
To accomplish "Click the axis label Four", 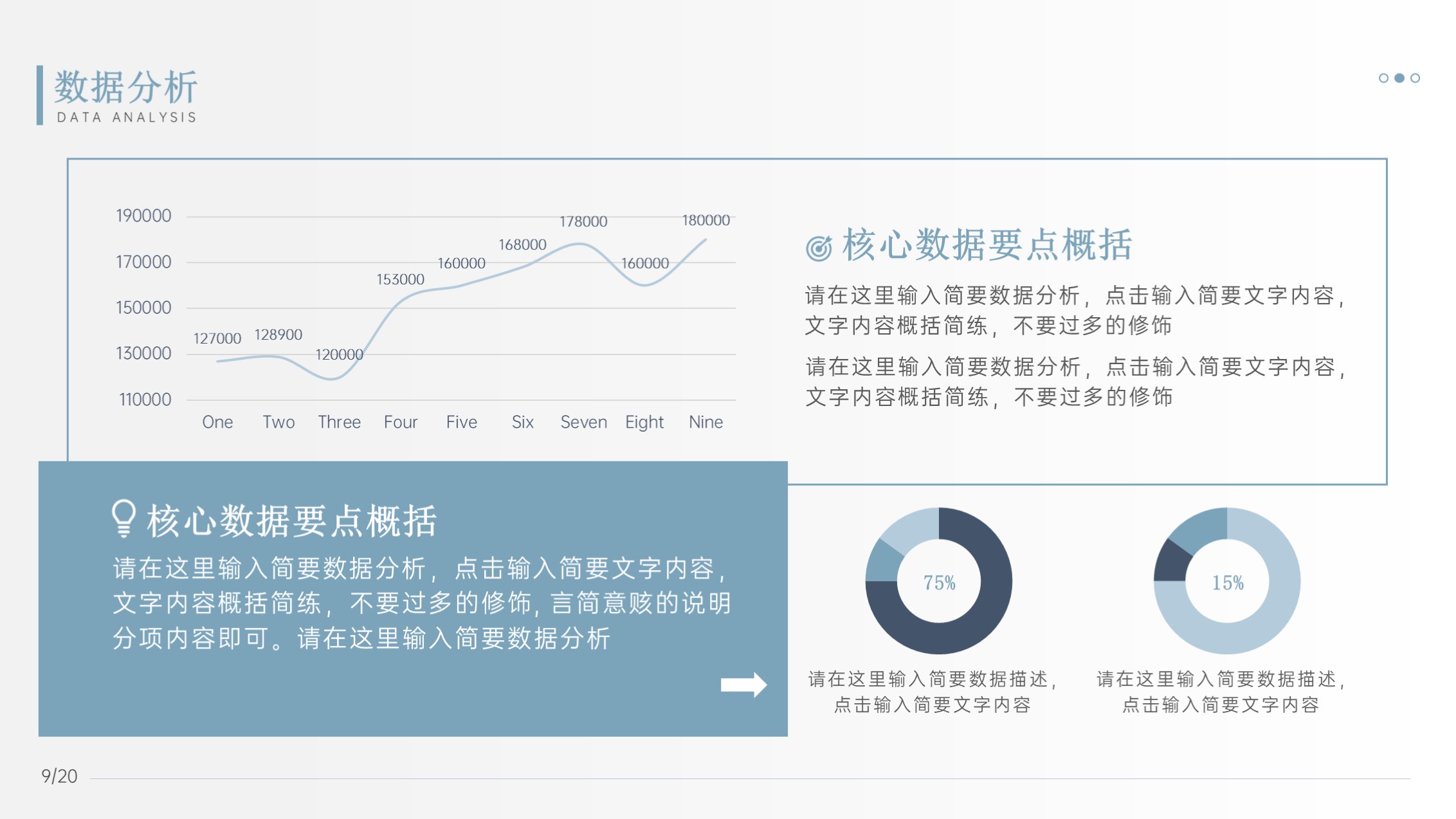I will (401, 422).
